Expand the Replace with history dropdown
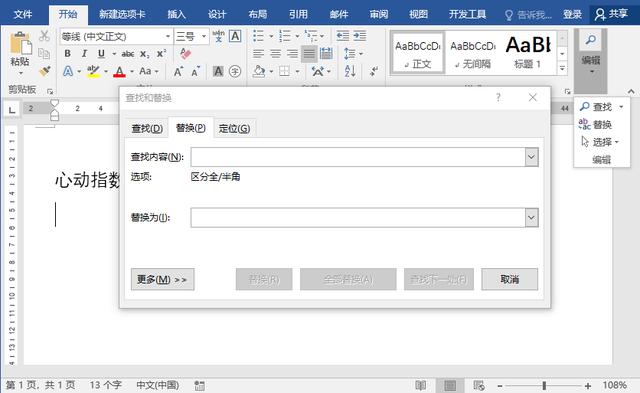 [531, 218]
